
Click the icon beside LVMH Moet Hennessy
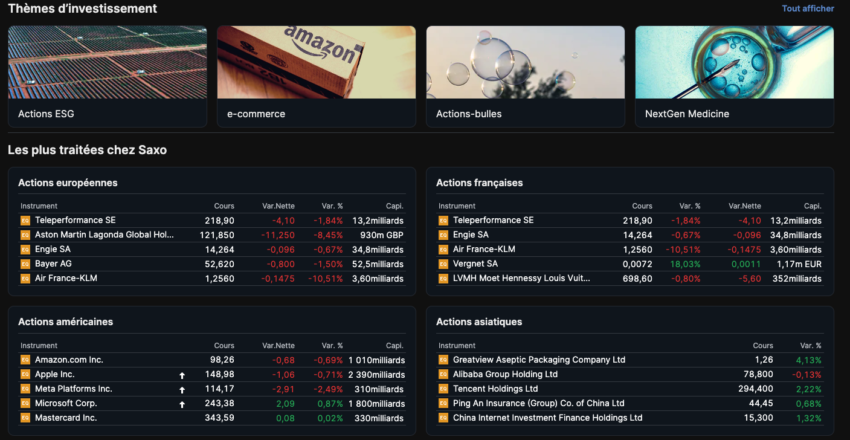coord(443,279)
